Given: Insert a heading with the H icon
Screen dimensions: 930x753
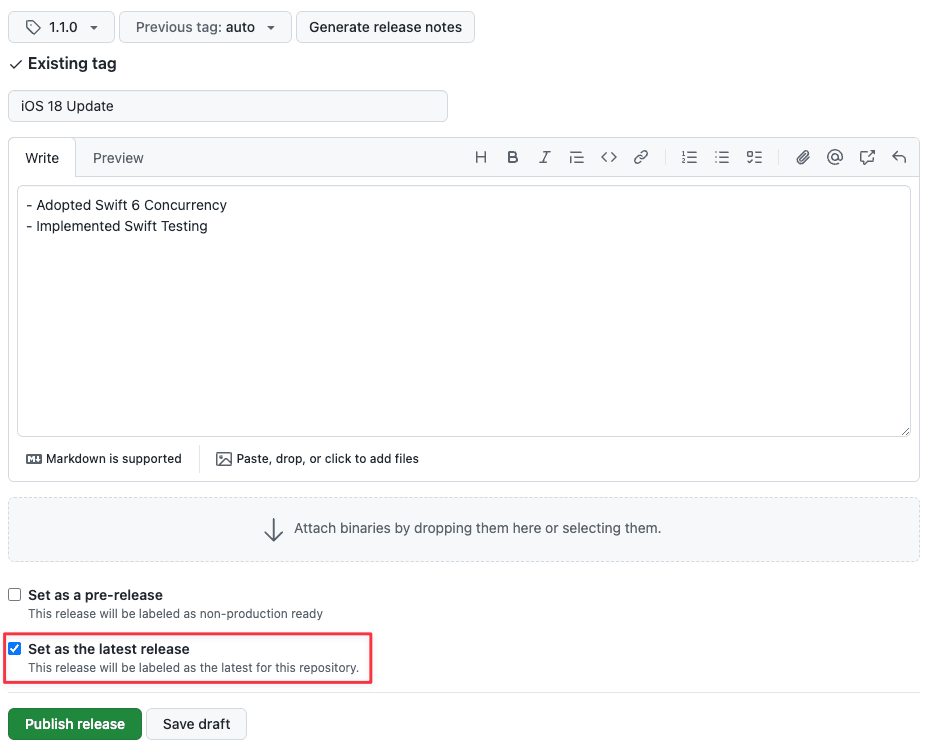Looking at the screenshot, I should click(480, 157).
